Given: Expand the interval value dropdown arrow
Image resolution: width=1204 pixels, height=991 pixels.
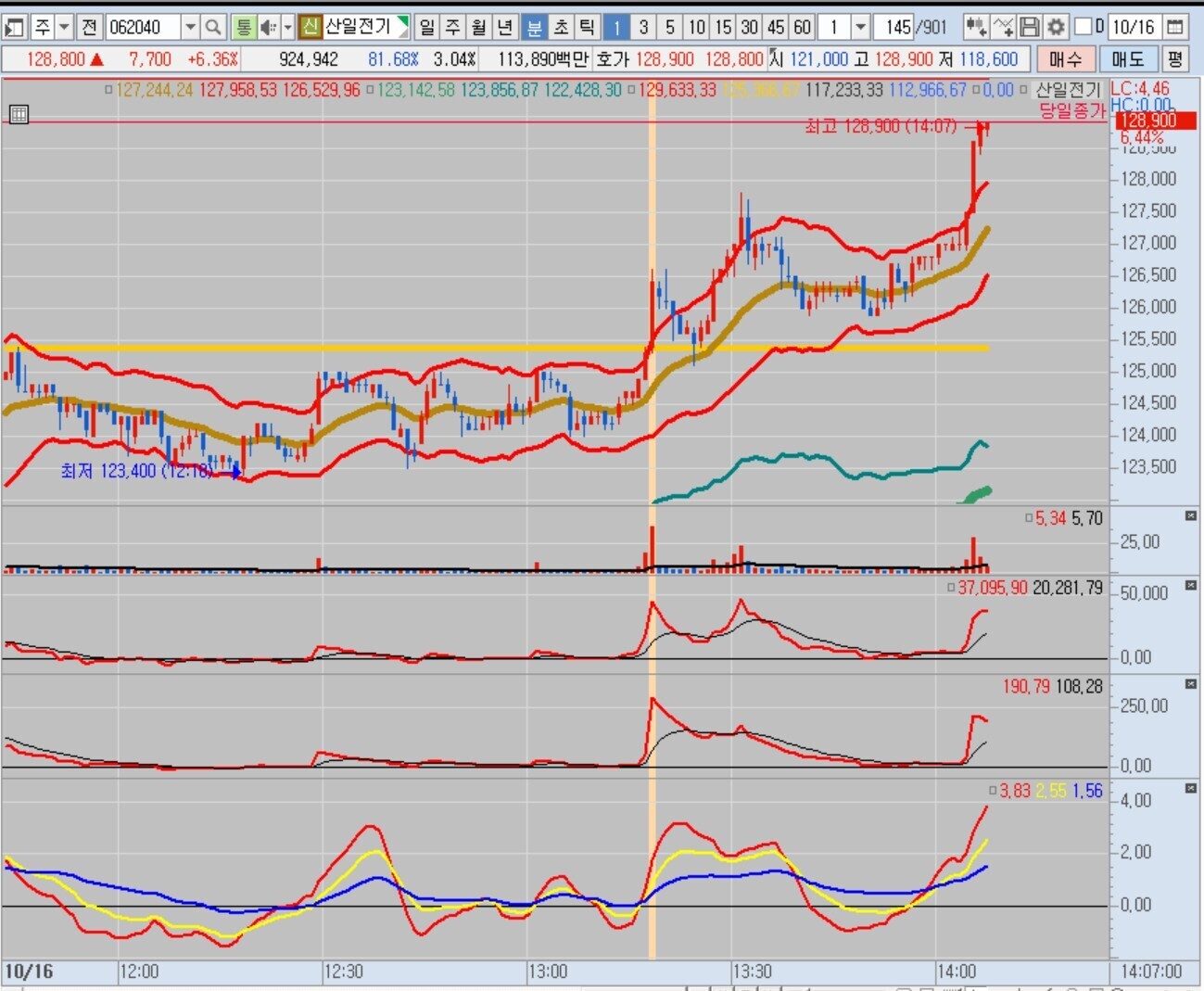Looking at the screenshot, I should pos(860,27).
